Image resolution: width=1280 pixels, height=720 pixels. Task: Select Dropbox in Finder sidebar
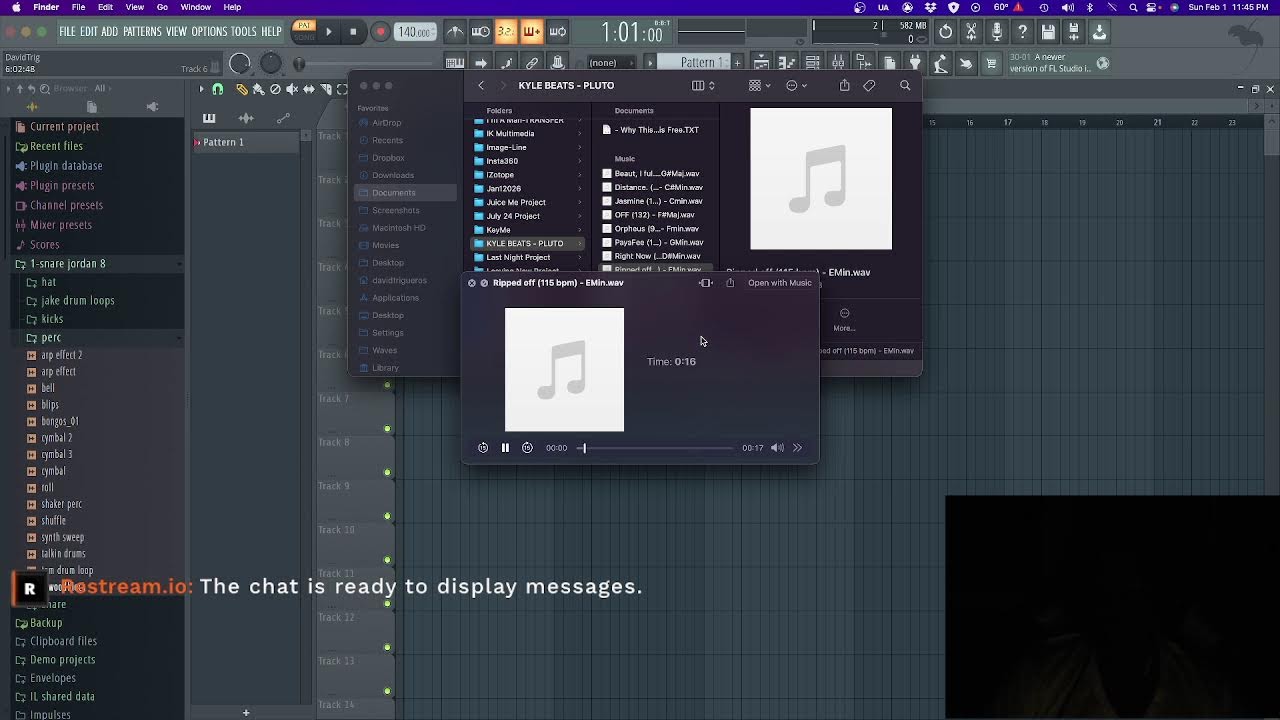388,158
